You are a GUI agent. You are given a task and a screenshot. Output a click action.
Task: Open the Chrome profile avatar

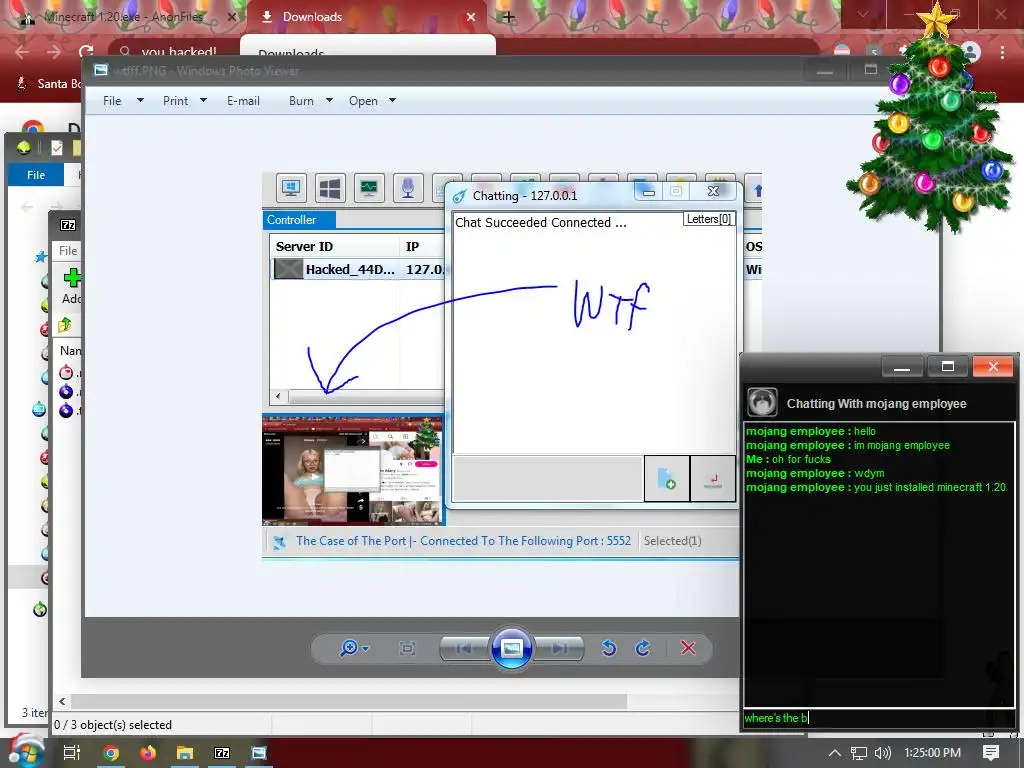point(970,52)
